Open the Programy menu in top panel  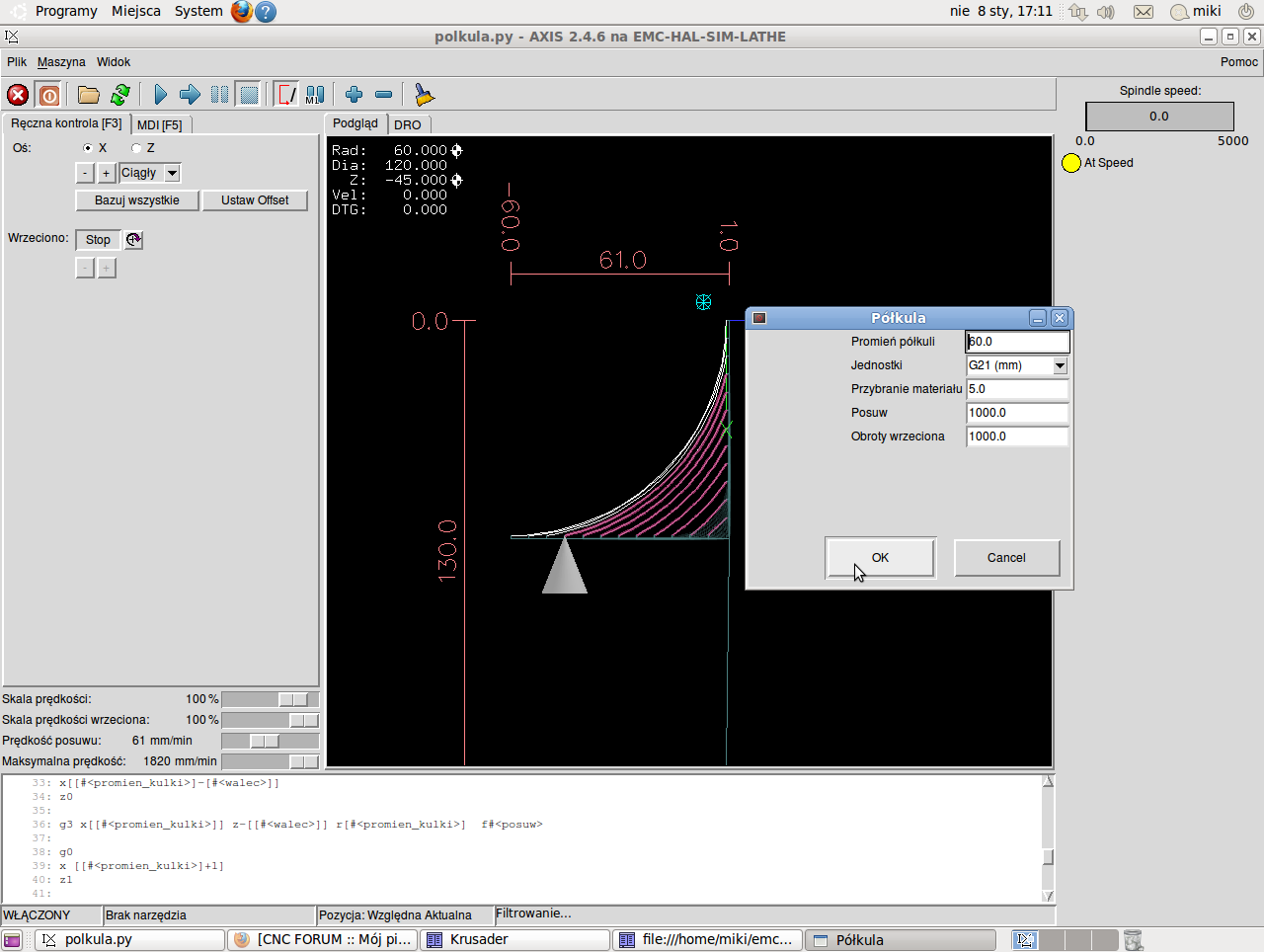(66, 11)
